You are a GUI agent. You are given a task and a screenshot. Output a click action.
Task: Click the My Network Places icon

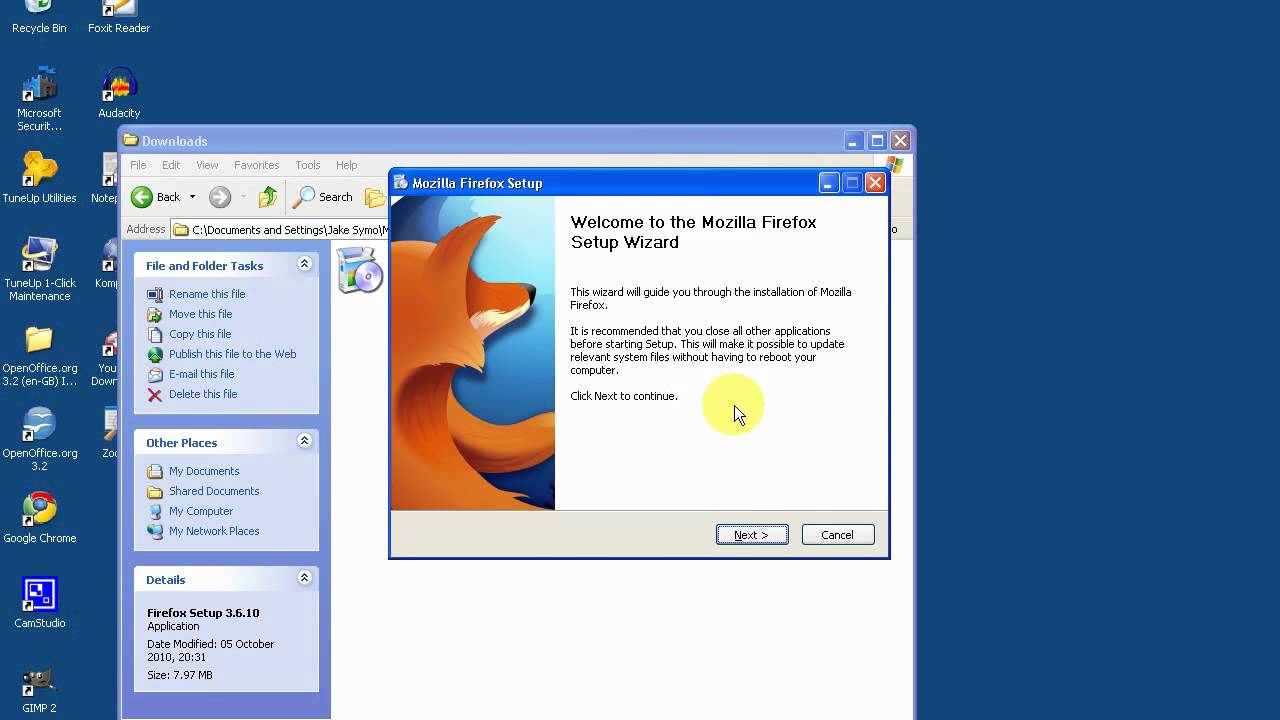(x=155, y=531)
